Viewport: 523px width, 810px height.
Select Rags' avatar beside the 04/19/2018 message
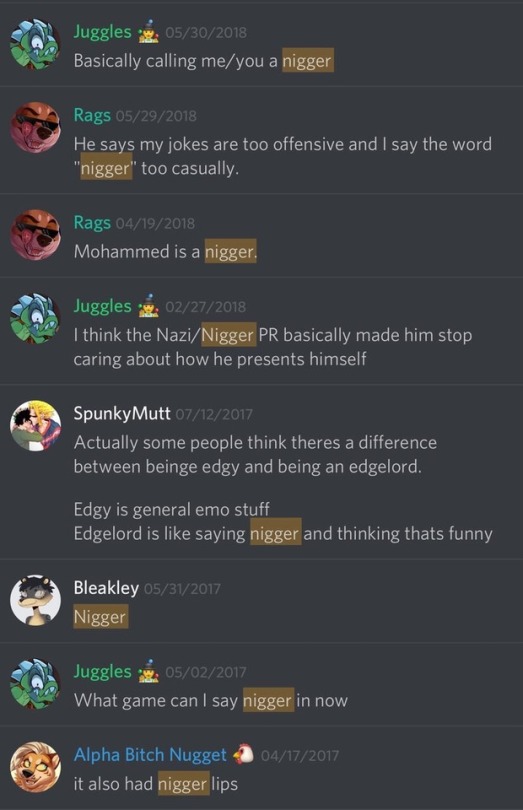[x=35, y=235]
